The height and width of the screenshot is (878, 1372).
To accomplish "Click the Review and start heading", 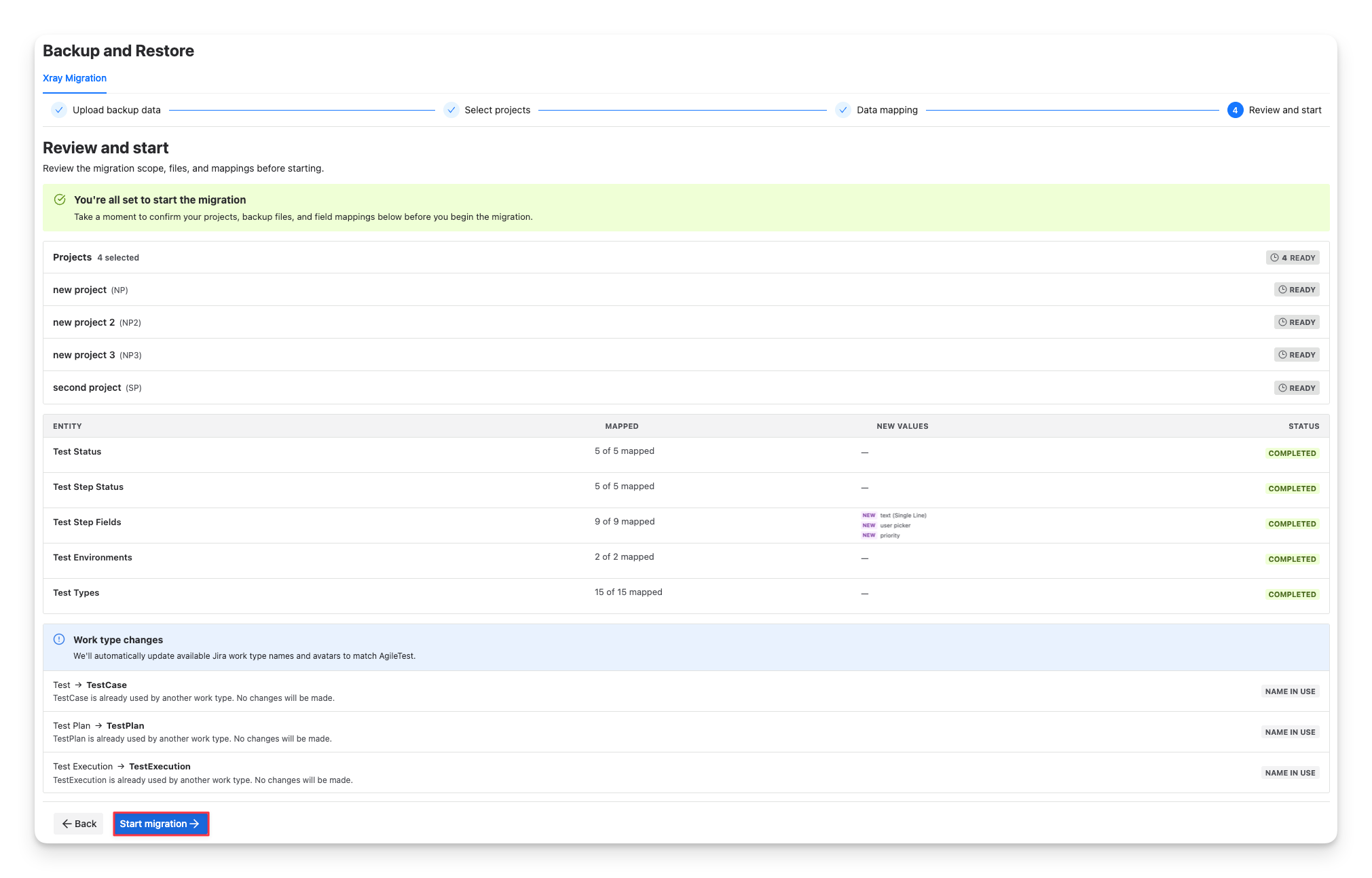I will coord(106,148).
